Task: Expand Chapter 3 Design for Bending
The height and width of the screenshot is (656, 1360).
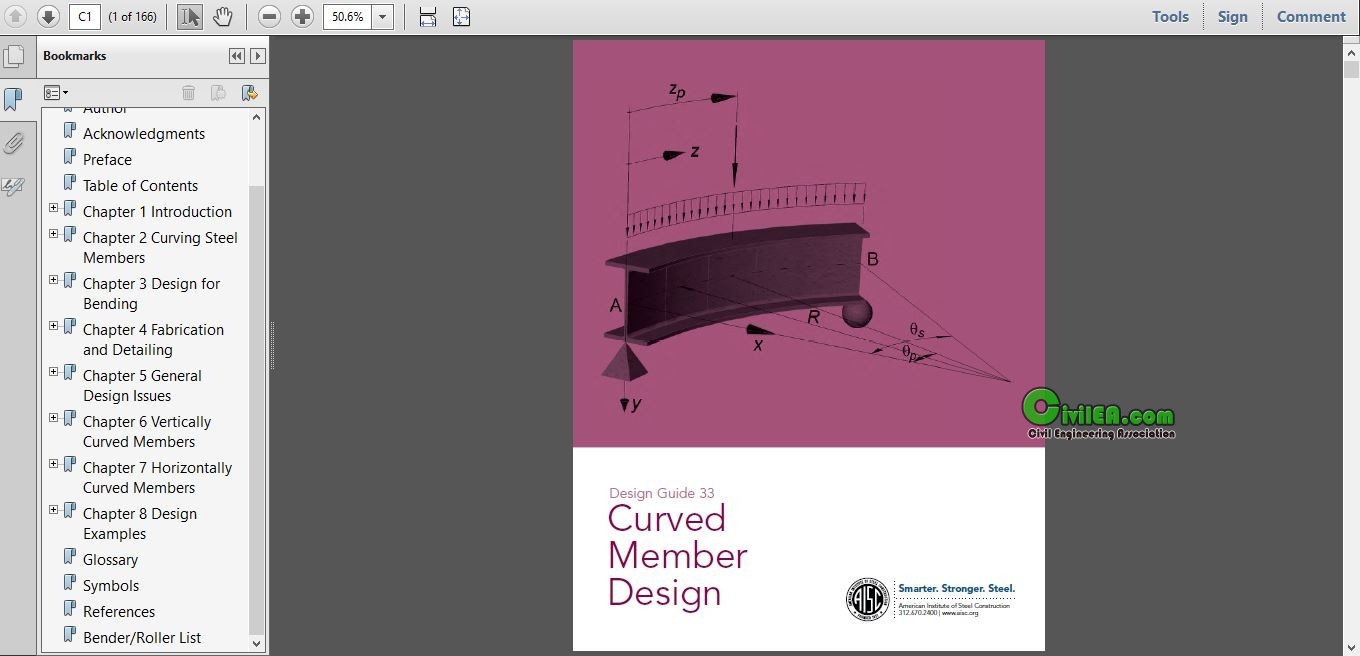Action: coord(54,280)
